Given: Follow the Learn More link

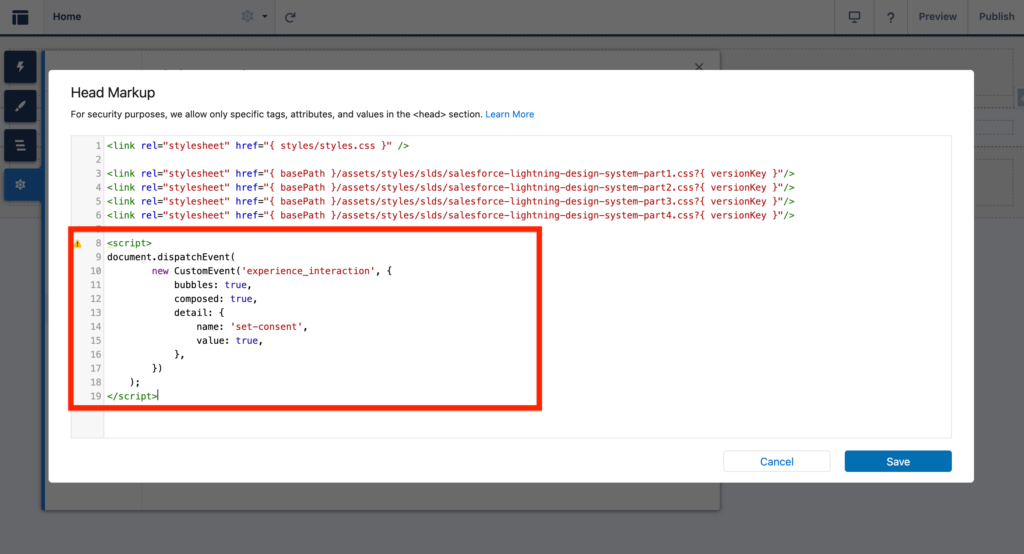Looking at the screenshot, I should point(509,115).
